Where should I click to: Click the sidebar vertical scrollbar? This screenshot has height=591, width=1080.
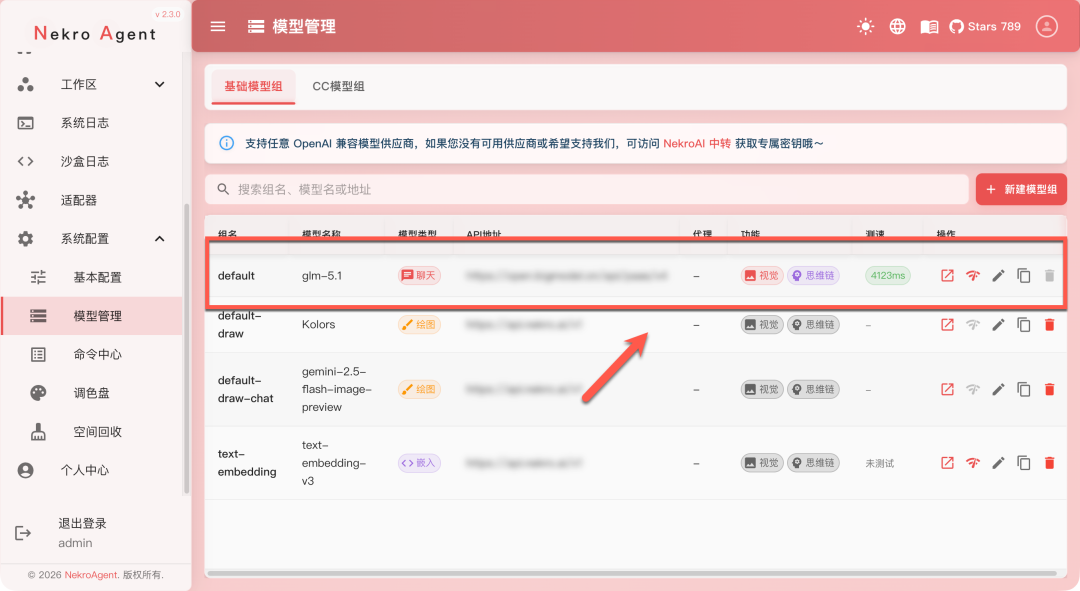point(186,349)
